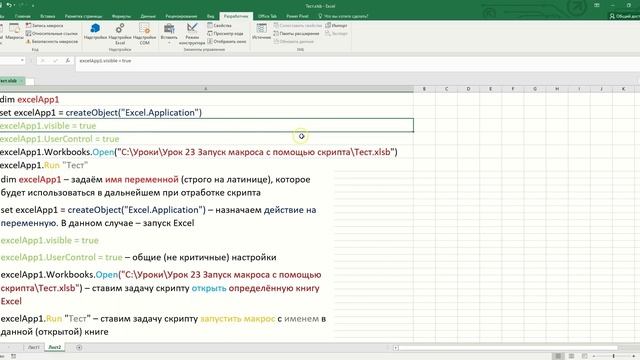The height and width of the screenshot is (360, 640).
Task: Open control Свойства (Properties)
Action: tap(220, 26)
